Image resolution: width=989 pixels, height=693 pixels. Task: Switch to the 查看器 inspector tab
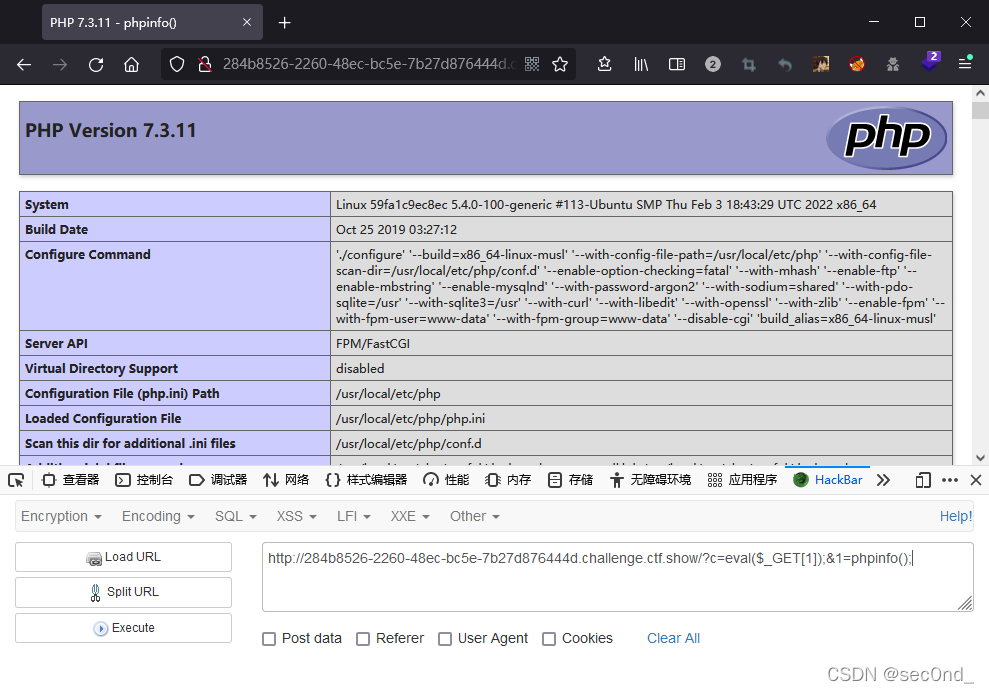pyautogui.click(x=71, y=480)
